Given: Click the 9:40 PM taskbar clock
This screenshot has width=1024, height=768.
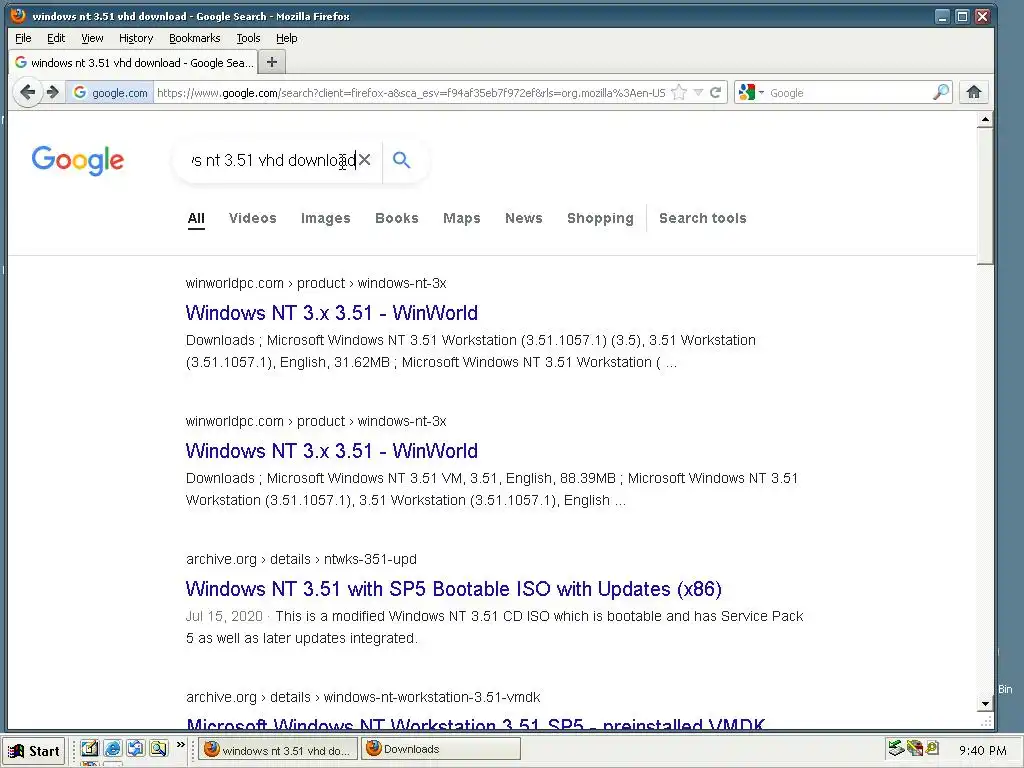Looking at the screenshot, I should [x=982, y=751].
